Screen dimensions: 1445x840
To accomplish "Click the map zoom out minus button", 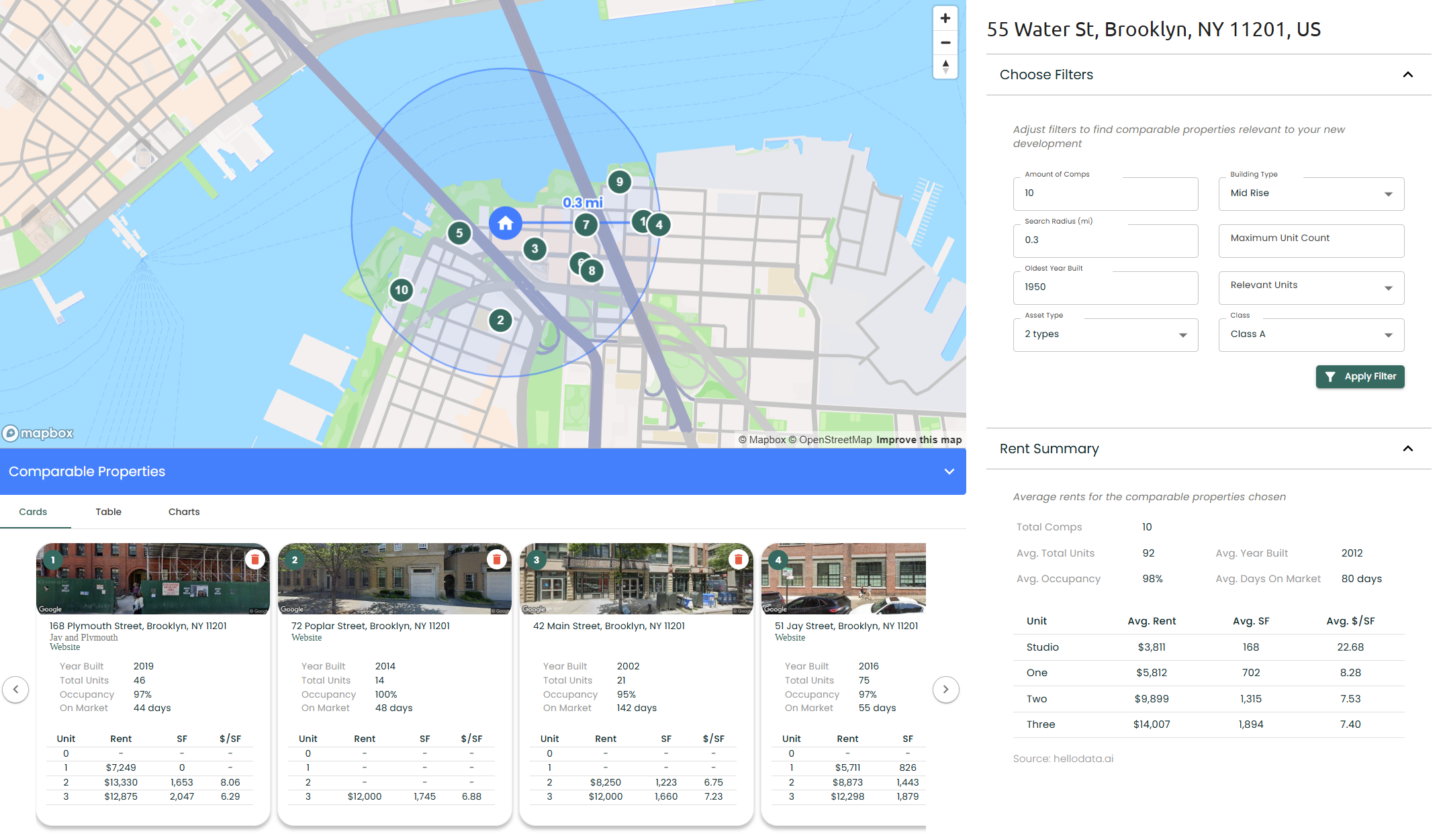I will click(945, 43).
